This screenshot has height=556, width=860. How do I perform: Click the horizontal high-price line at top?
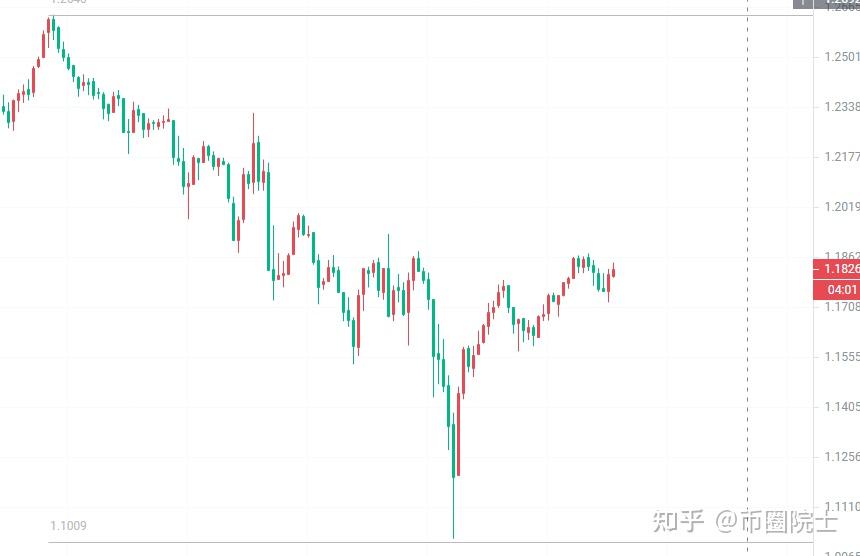(x=400, y=15)
